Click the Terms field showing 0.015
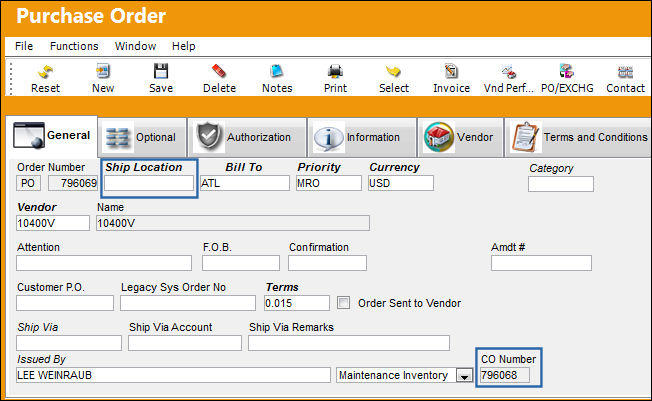This screenshot has height=401, width=652. pos(296,303)
